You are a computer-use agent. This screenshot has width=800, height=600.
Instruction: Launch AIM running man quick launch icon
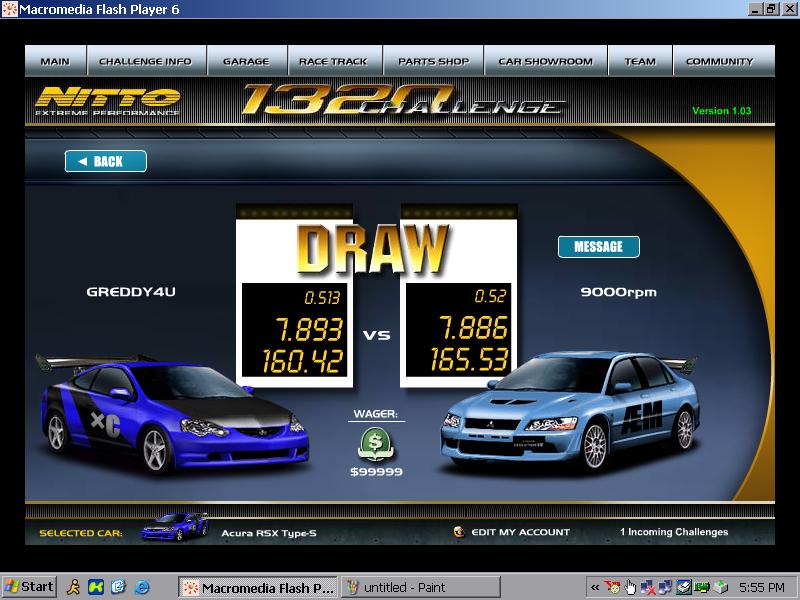tap(73, 587)
